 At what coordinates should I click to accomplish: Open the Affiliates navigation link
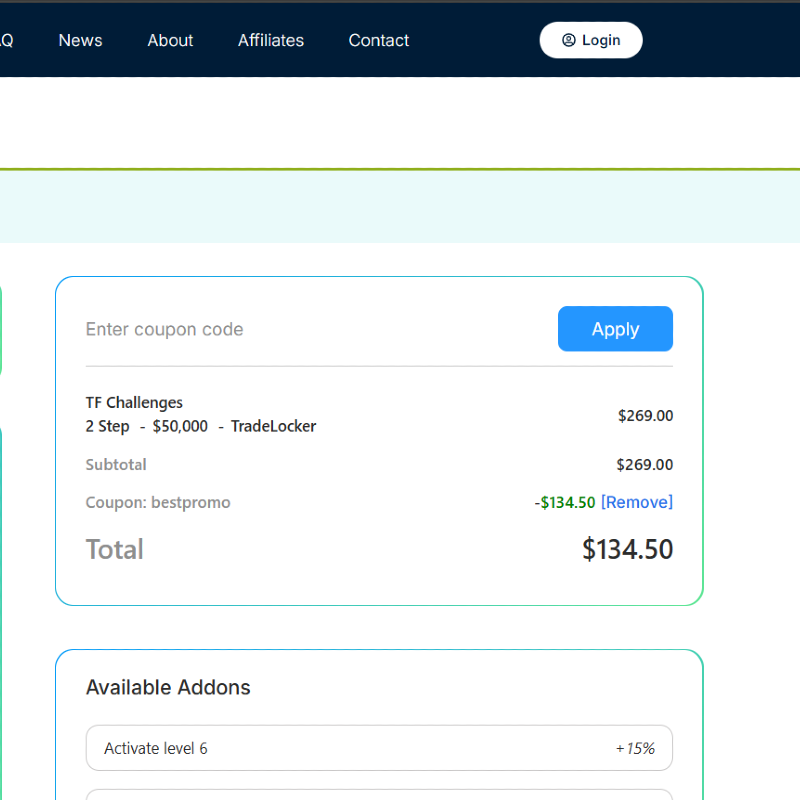(271, 40)
